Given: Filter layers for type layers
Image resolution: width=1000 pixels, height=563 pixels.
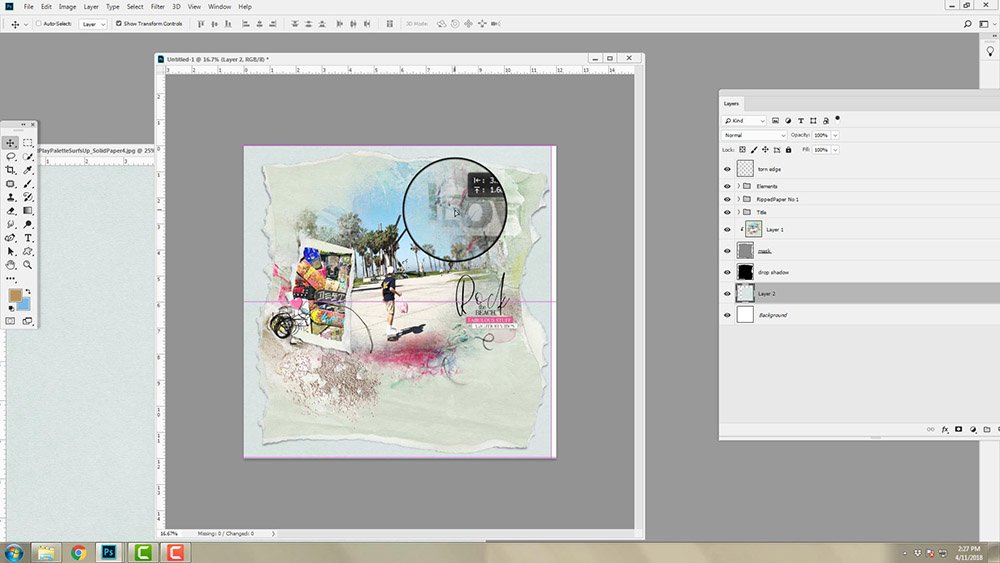Looking at the screenshot, I should 801,121.
